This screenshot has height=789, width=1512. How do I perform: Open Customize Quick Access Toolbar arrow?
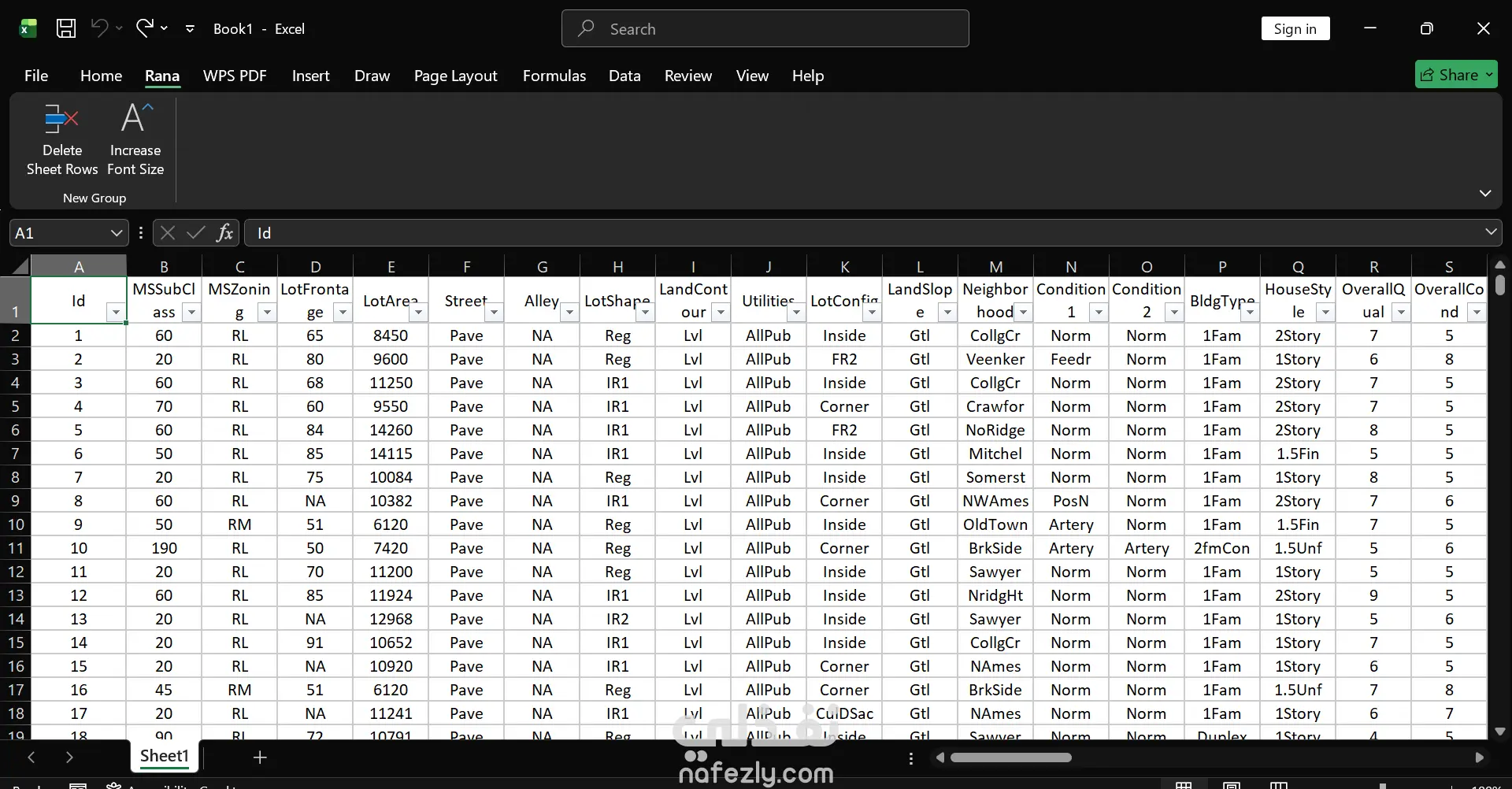point(190,29)
